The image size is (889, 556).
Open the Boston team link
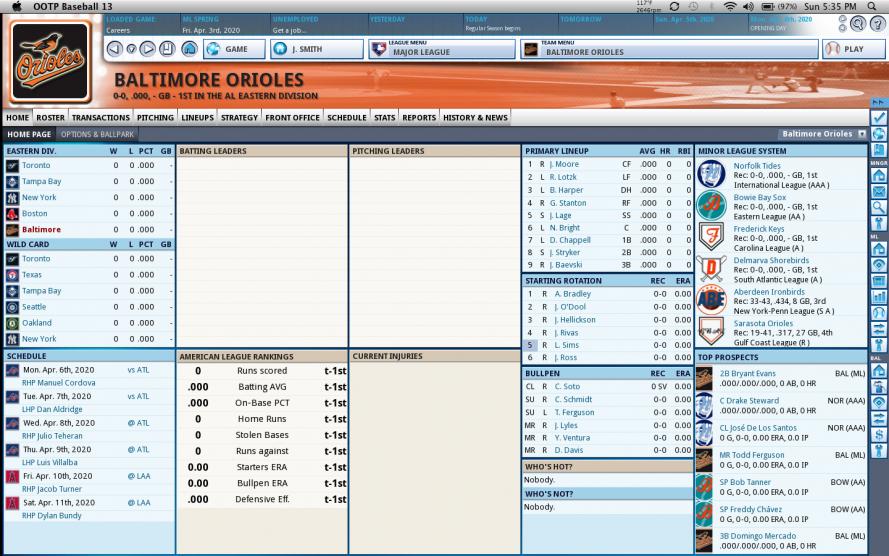tap(35, 213)
